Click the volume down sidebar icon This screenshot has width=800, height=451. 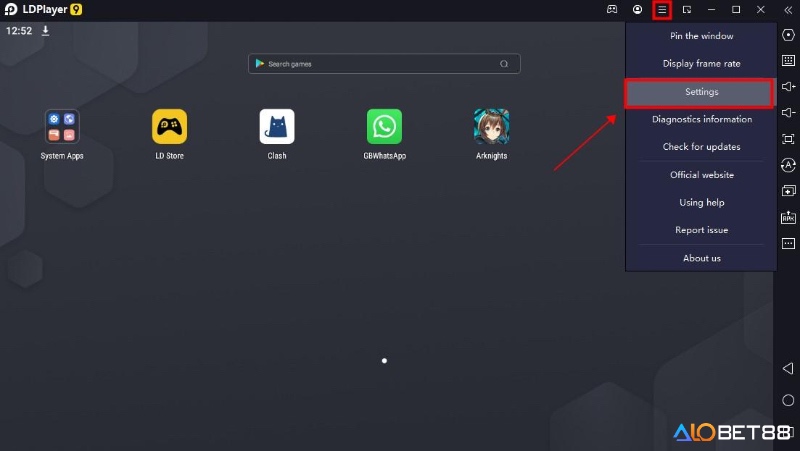coord(788,112)
